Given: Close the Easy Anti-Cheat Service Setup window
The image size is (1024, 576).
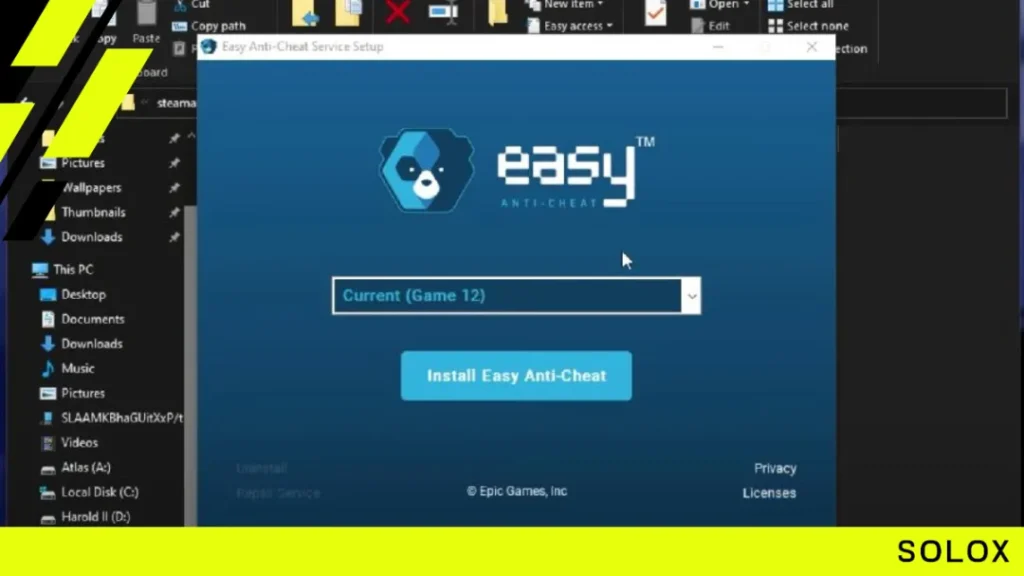Looking at the screenshot, I should tap(812, 46).
